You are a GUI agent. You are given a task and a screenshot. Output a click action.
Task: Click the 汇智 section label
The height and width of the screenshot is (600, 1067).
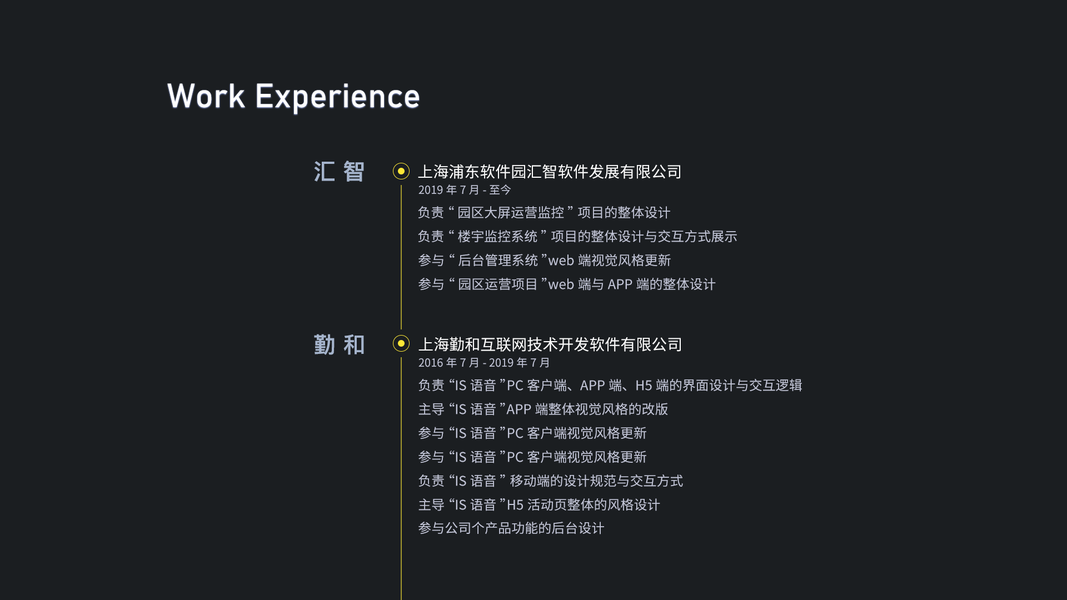tap(340, 172)
